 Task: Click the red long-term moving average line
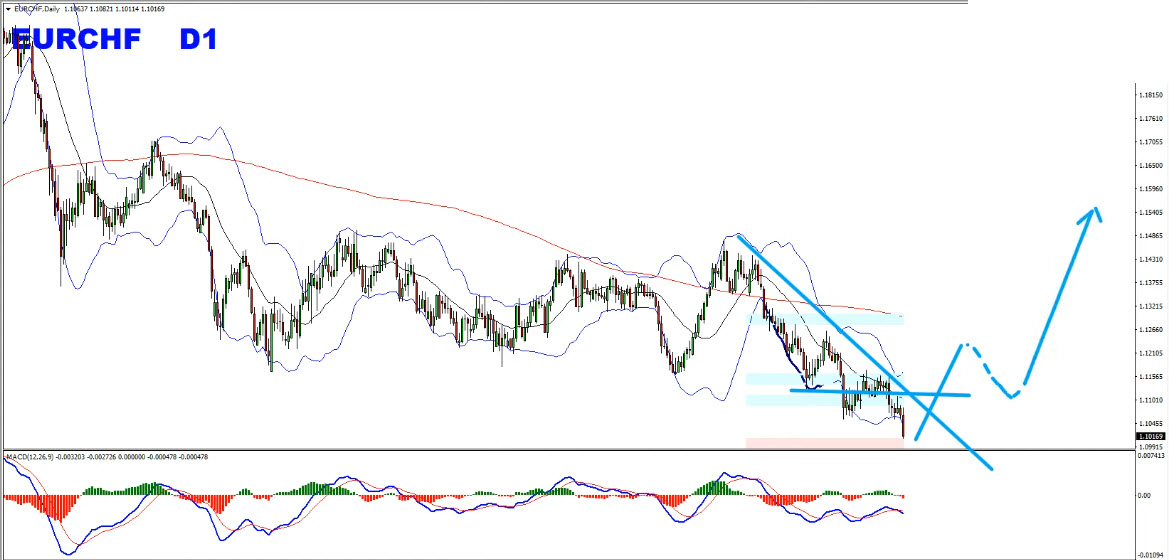(x=400, y=198)
